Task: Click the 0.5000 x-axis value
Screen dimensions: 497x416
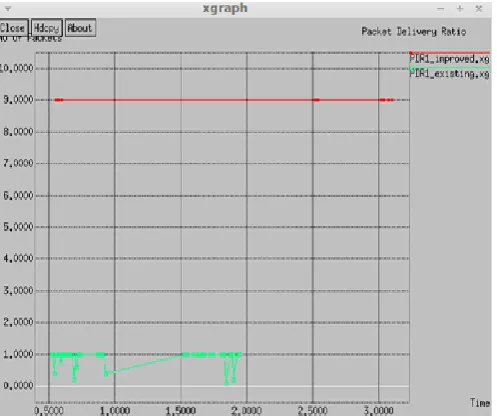Action: (49, 410)
